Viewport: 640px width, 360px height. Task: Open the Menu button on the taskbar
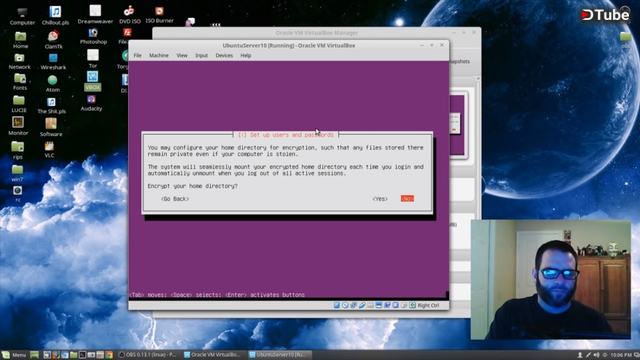point(14,355)
